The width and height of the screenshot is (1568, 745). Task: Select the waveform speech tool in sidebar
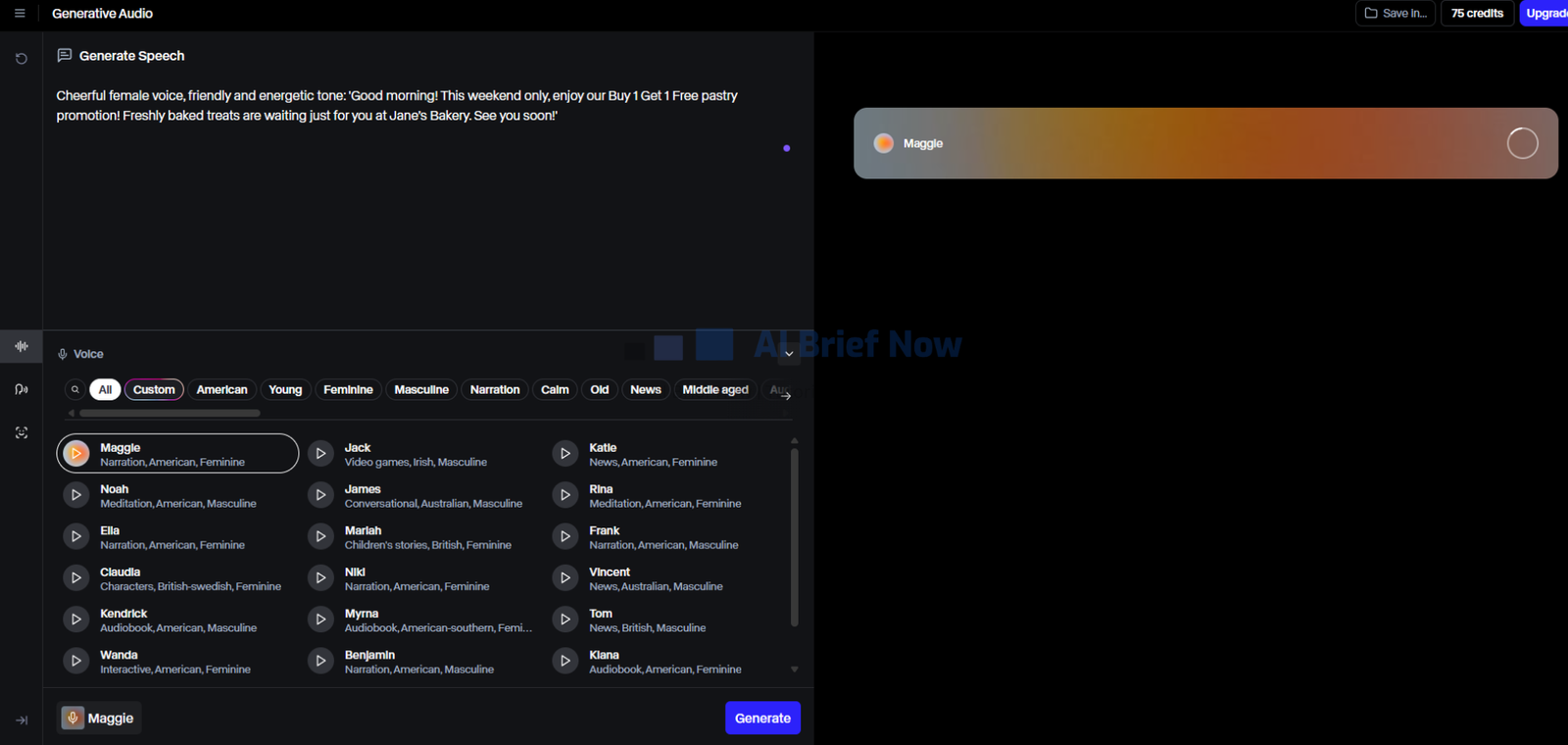pyautogui.click(x=22, y=346)
